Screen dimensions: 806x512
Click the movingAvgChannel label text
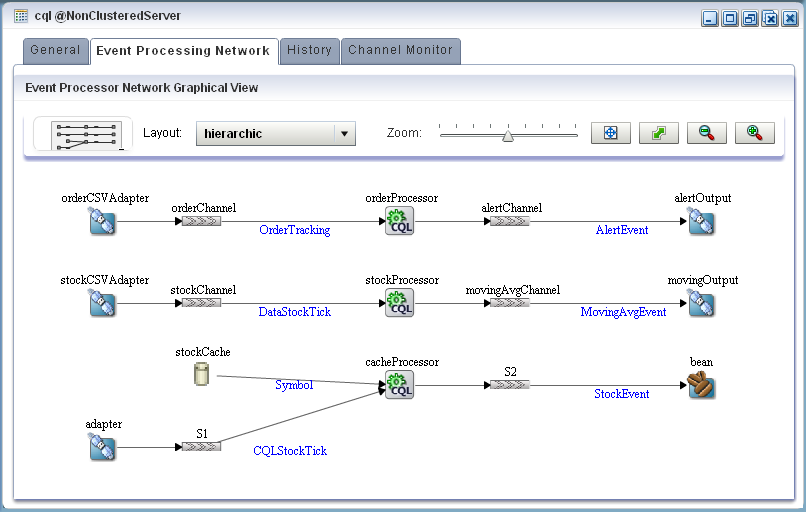tap(512, 290)
